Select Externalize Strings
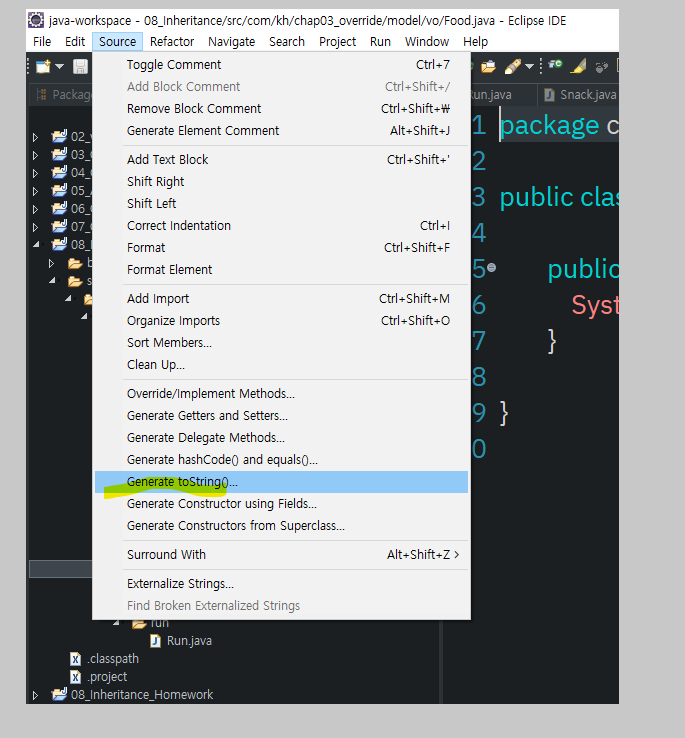 (281, 584)
